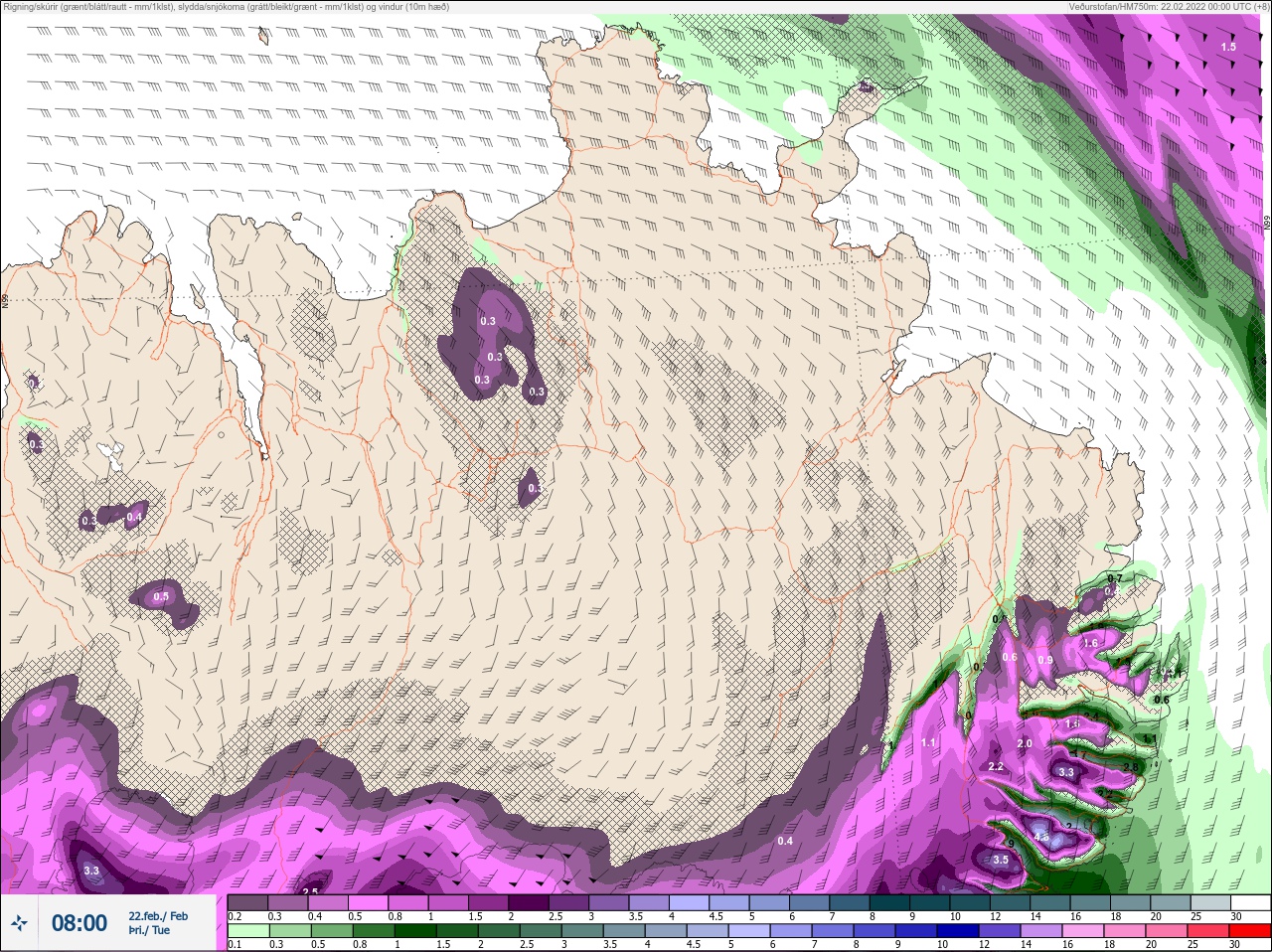Pick the bottom legend swatch between 0.1 and 0.3

(x=247, y=931)
